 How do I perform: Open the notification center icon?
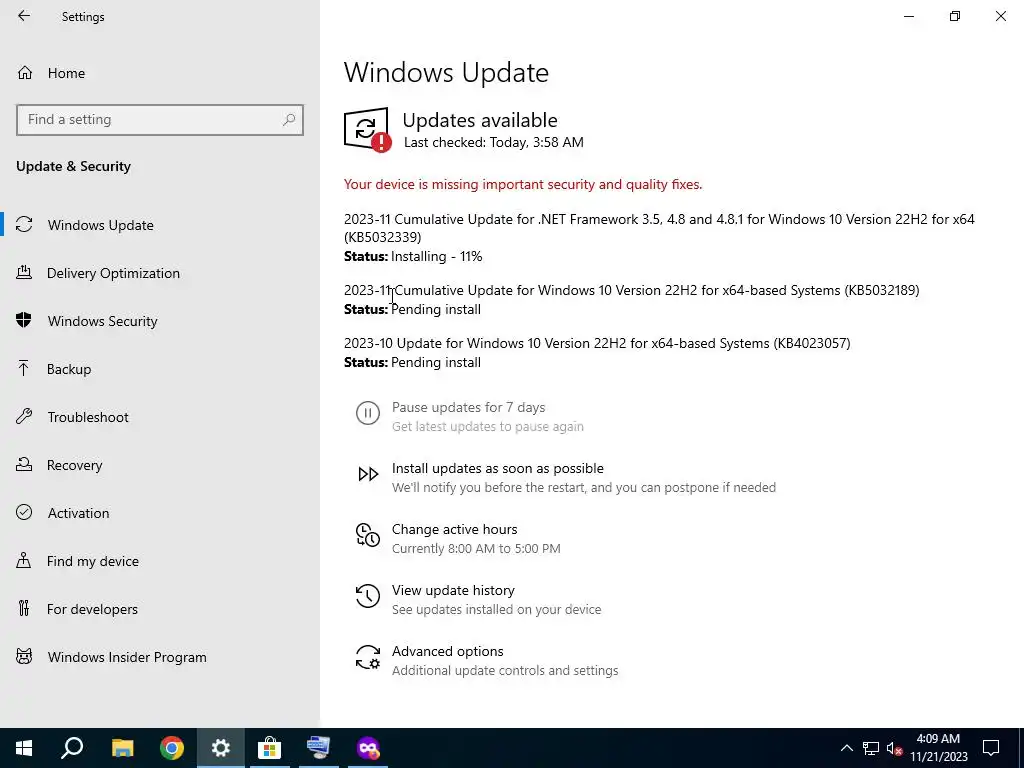pos(991,748)
